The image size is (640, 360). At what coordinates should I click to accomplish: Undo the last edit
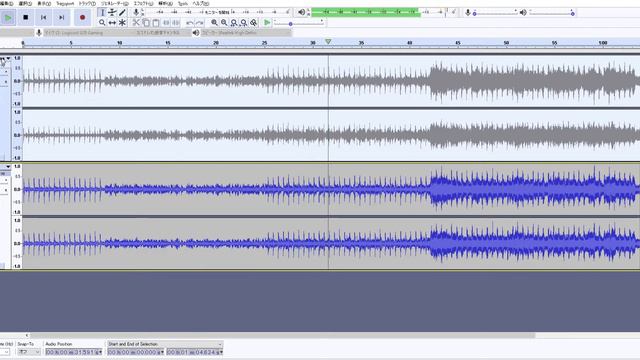(190, 23)
